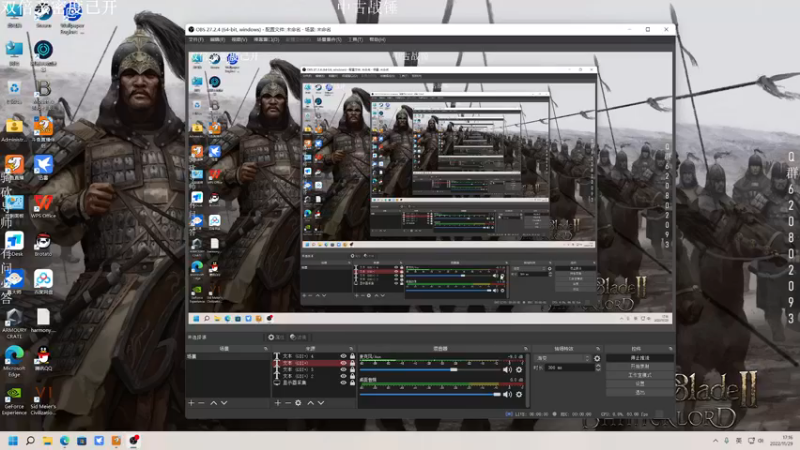Pop out the Sources (来源) dock panel

click(351, 349)
